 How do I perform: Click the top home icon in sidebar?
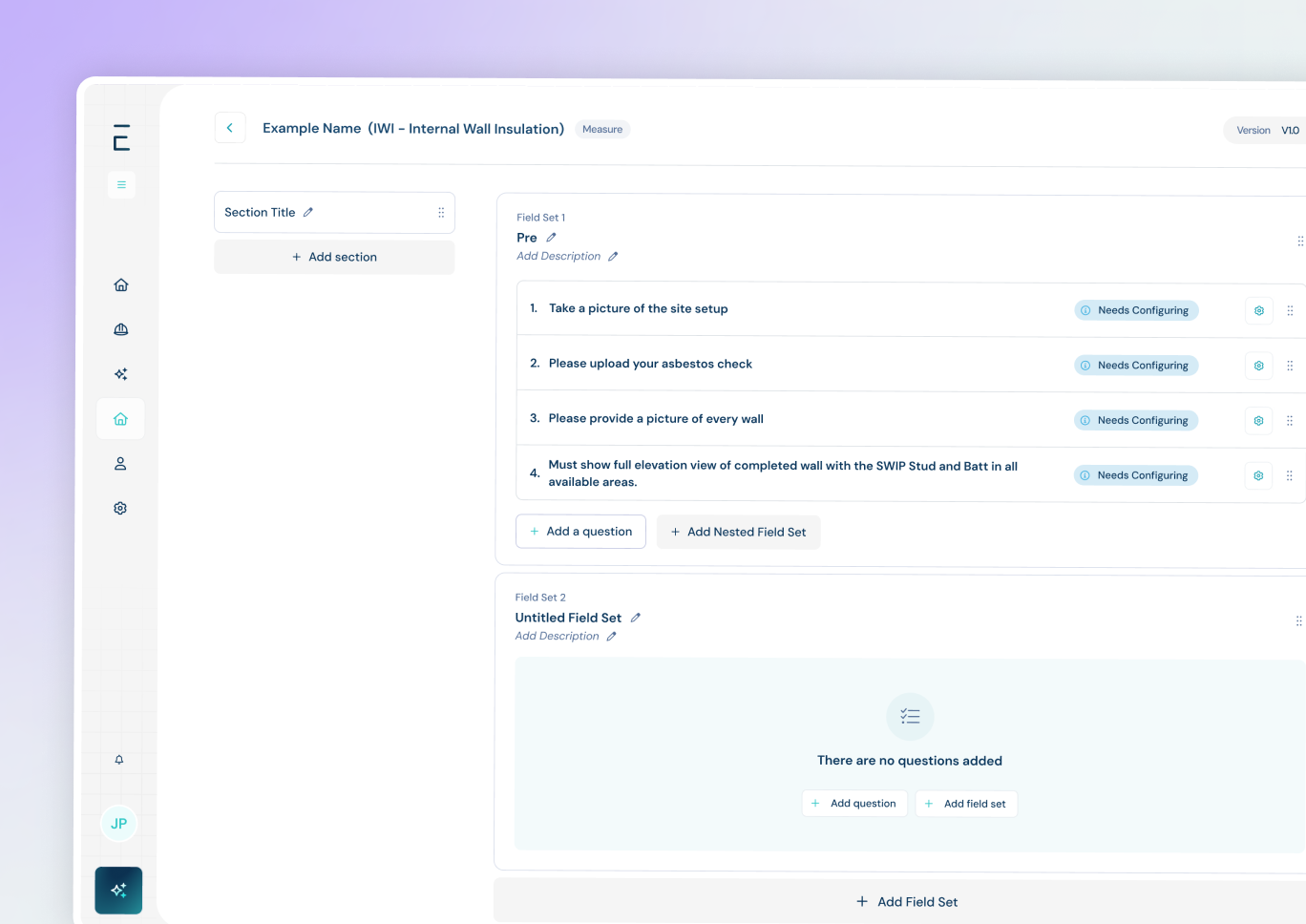(x=121, y=284)
